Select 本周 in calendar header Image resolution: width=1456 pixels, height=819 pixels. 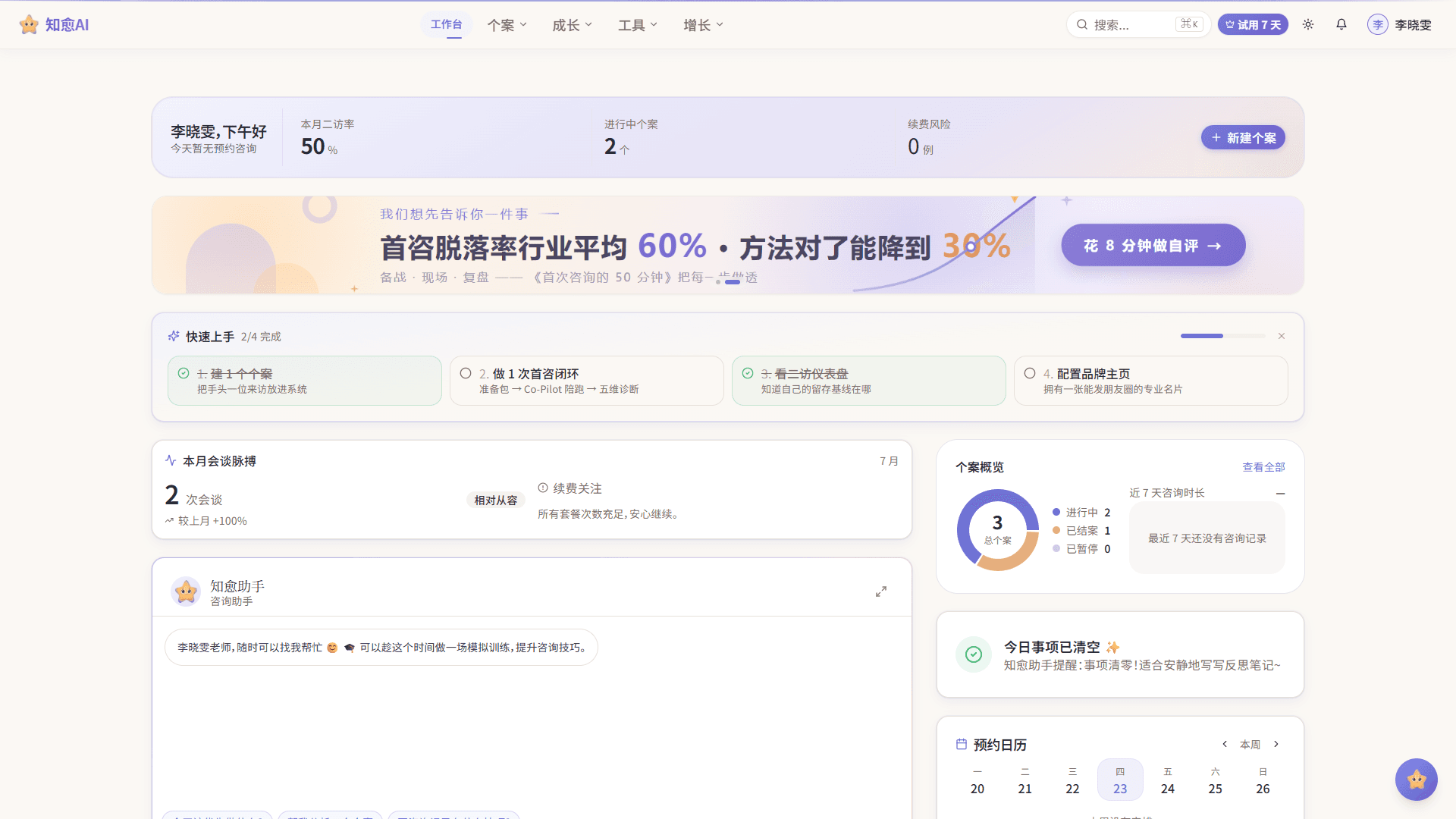(1250, 745)
